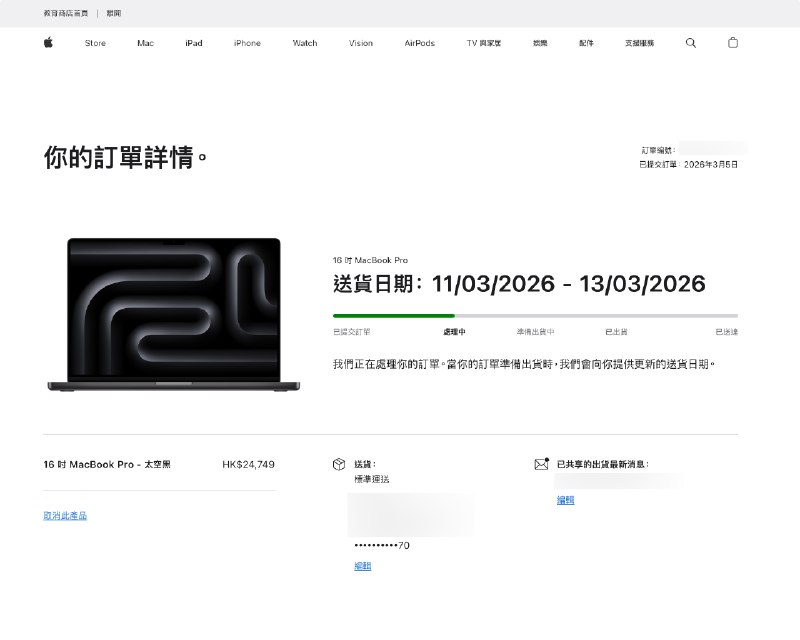Open the 支援服務 menu item
Viewport: 800px width, 640px height.
click(x=640, y=43)
